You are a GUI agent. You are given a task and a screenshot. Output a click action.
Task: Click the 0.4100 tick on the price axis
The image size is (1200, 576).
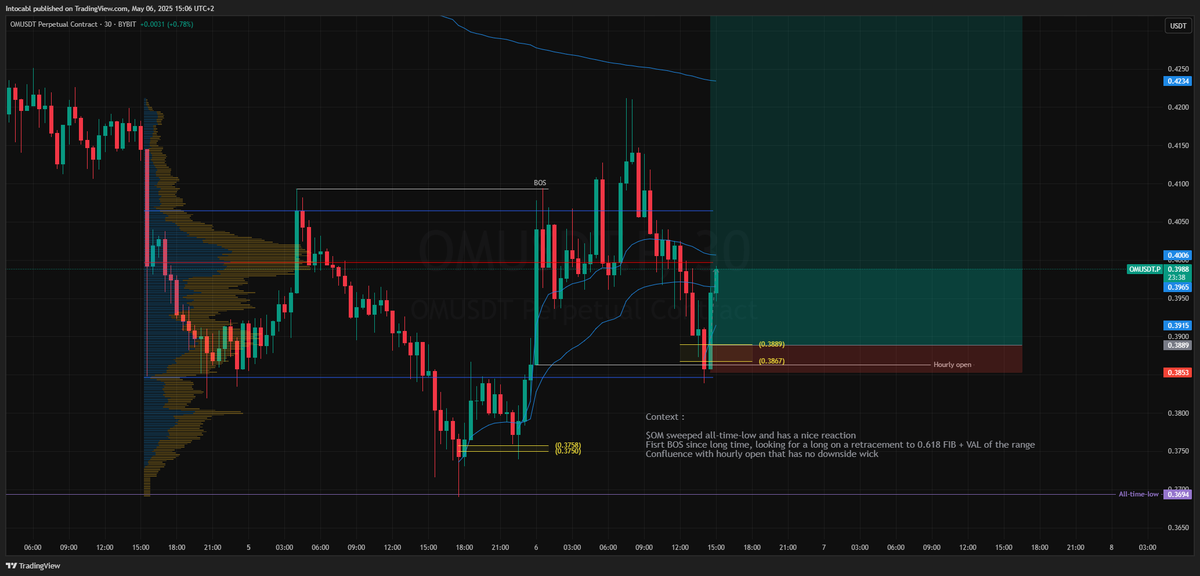(x=1176, y=184)
